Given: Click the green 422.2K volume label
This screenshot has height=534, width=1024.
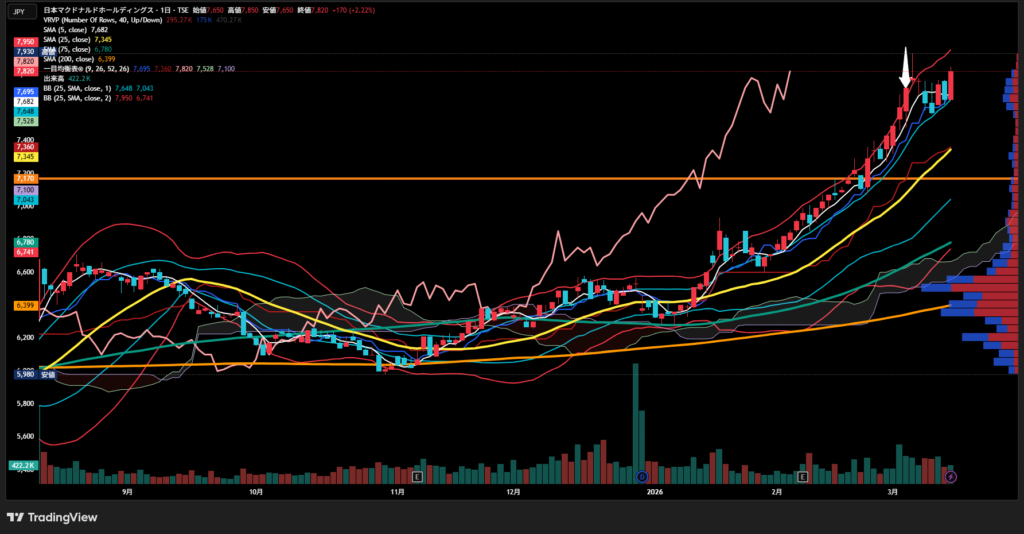Looking at the screenshot, I should tap(24, 465).
